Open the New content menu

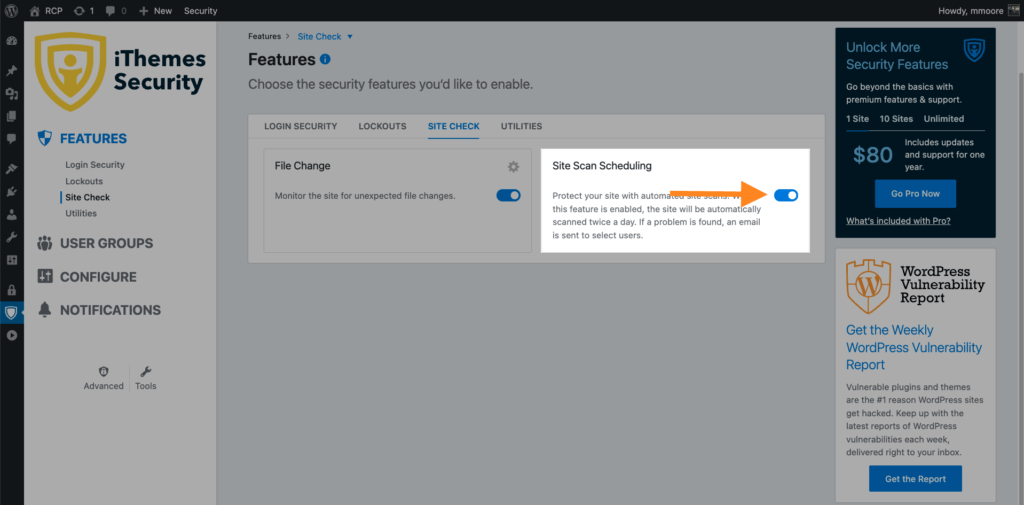tap(155, 10)
